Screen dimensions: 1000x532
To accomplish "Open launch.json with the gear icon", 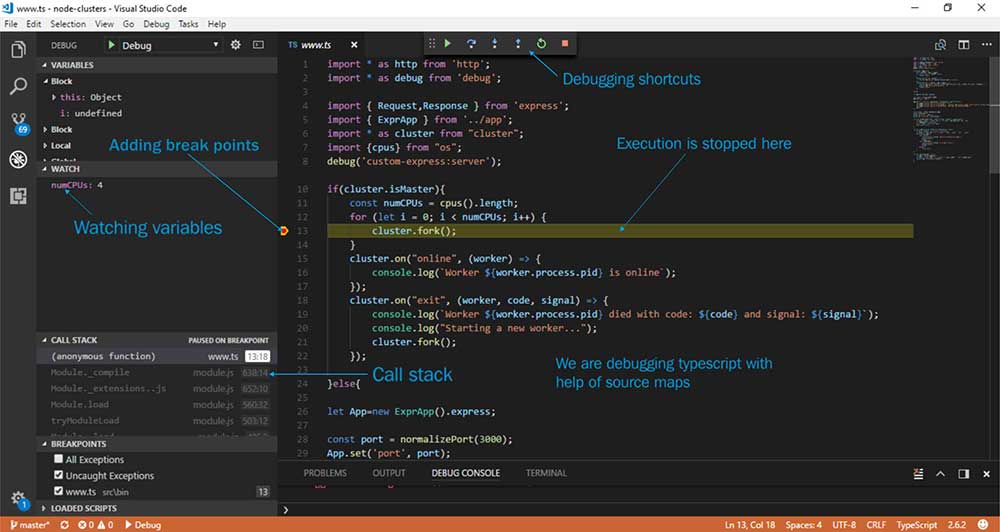I will (236, 45).
